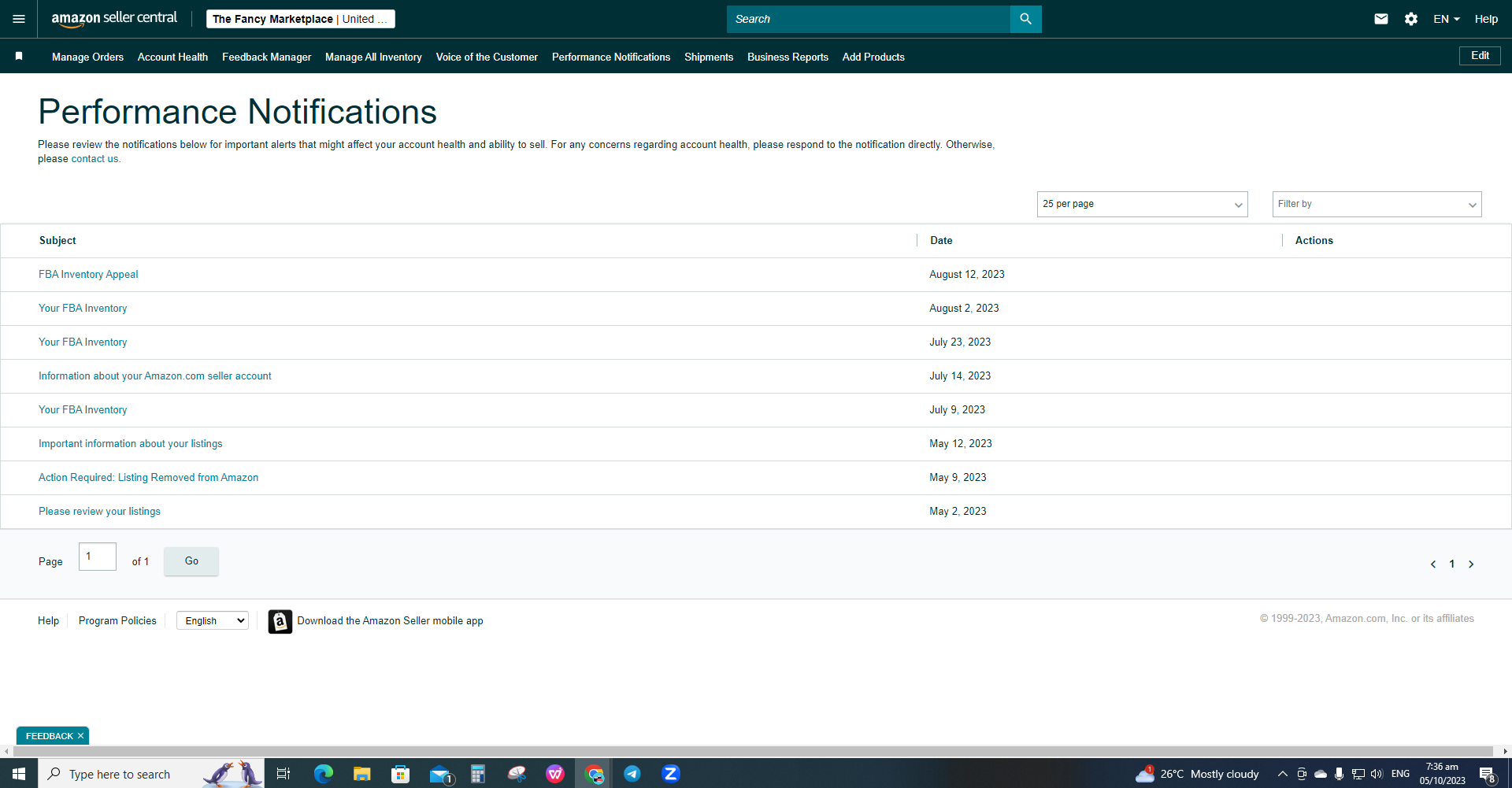Open the pink W app on taskbar
Image resolution: width=1512 pixels, height=788 pixels.
point(555,774)
